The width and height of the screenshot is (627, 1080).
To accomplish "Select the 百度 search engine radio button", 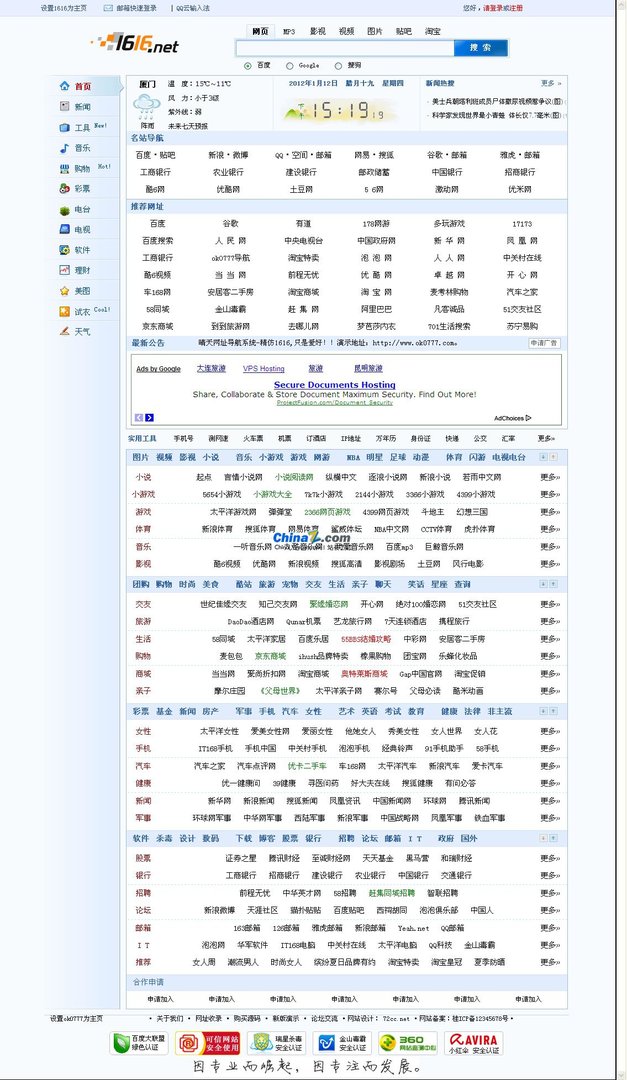I will tap(247, 66).
